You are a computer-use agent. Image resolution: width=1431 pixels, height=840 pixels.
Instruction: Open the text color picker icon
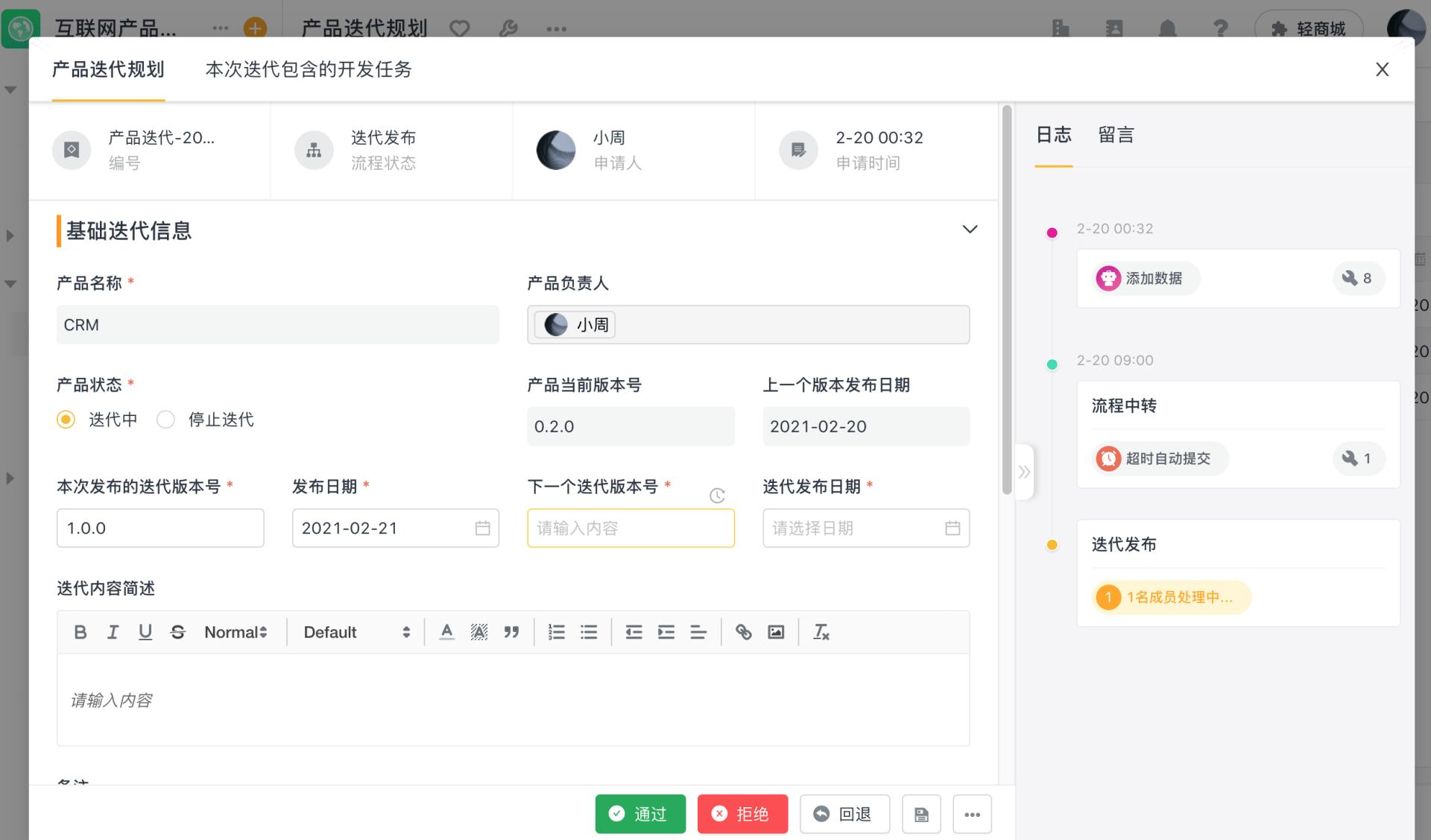446,632
